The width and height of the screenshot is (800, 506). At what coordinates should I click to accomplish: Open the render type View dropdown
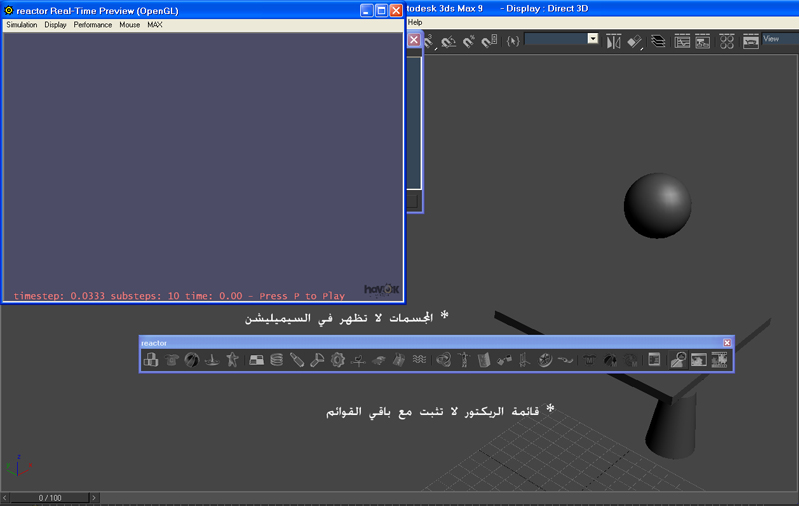(781, 39)
